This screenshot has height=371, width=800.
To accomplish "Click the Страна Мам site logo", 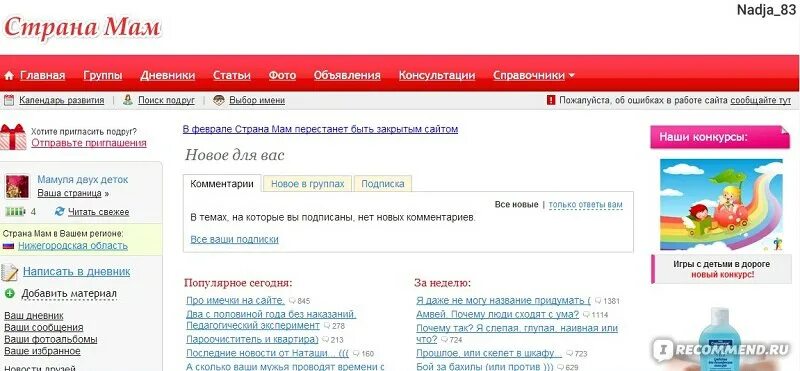I will click(82, 27).
